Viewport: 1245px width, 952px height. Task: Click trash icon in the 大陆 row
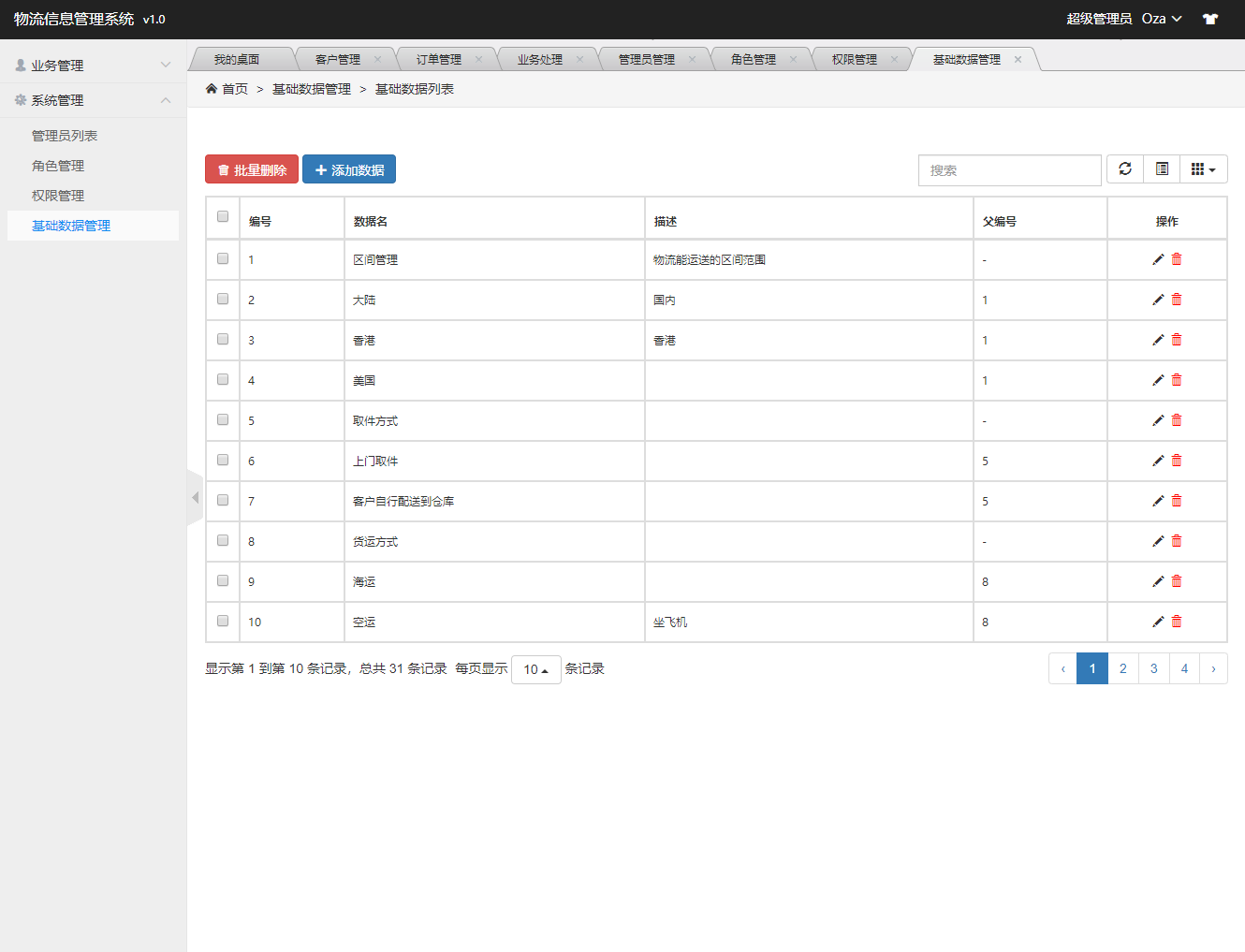(x=1177, y=300)
